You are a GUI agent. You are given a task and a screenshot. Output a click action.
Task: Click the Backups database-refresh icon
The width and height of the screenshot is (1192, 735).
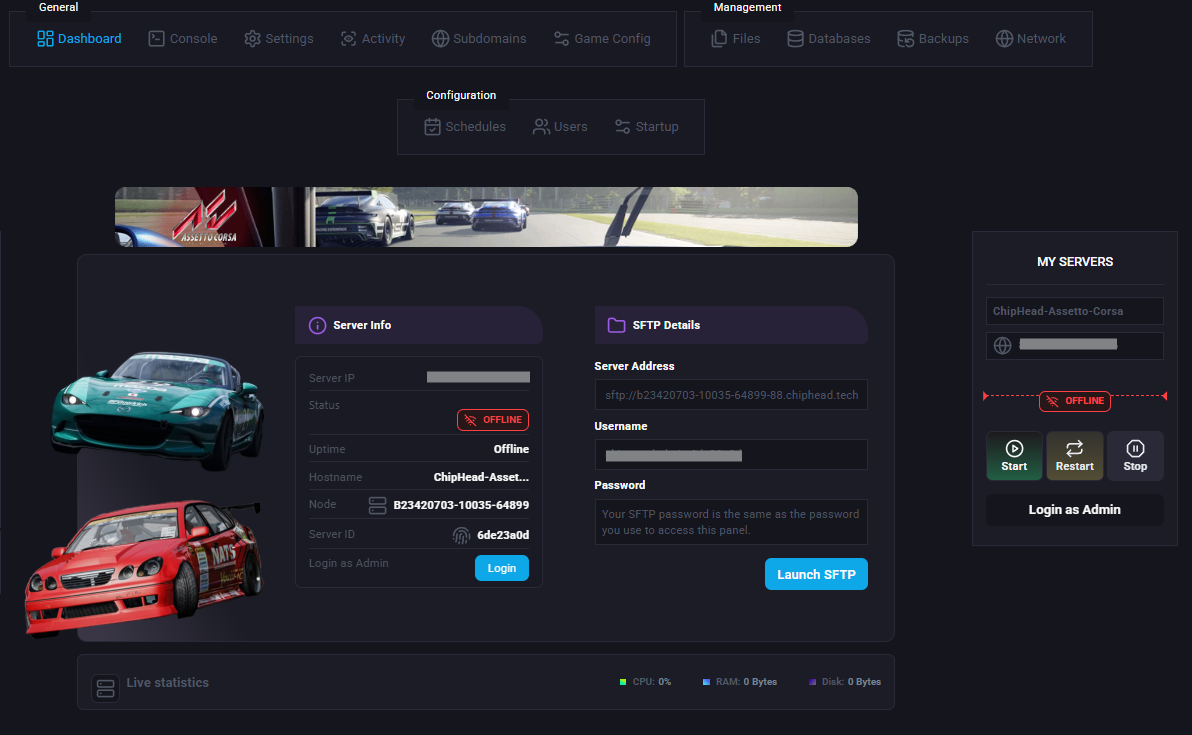(905, 39)
